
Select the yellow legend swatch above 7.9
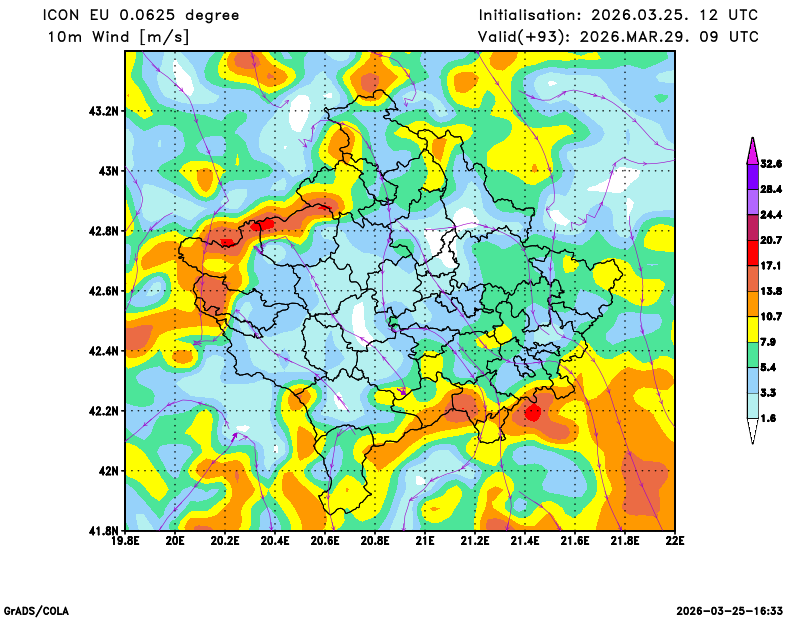coord(752,329)
